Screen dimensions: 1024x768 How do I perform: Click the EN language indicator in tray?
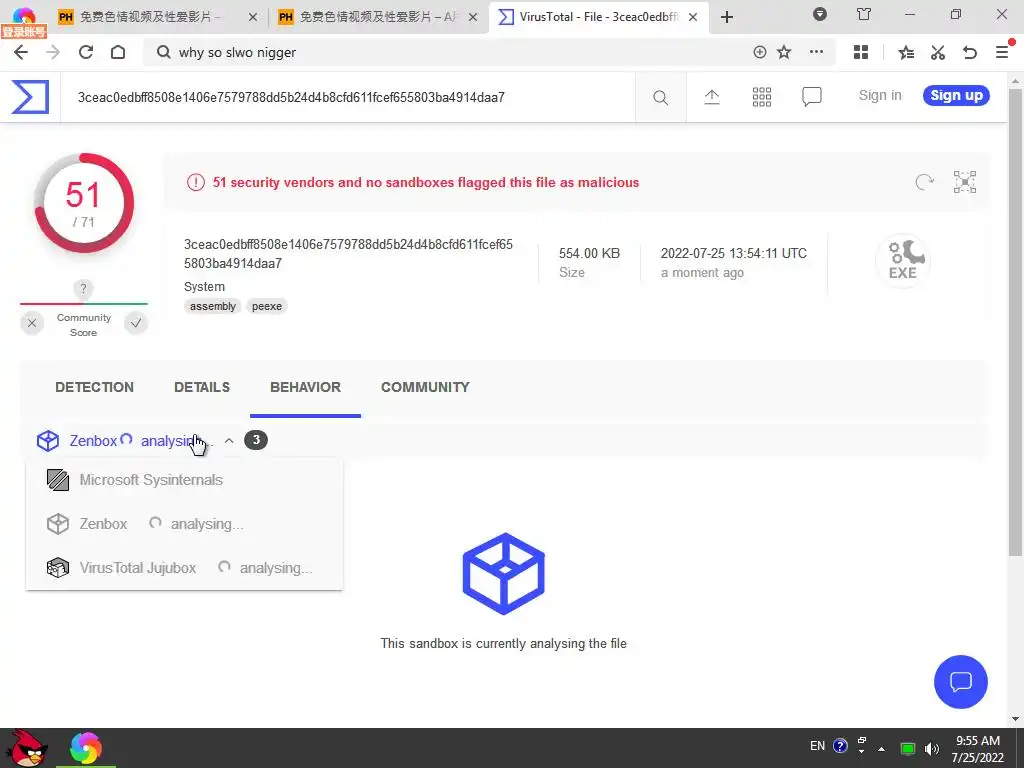pos(817,746)
